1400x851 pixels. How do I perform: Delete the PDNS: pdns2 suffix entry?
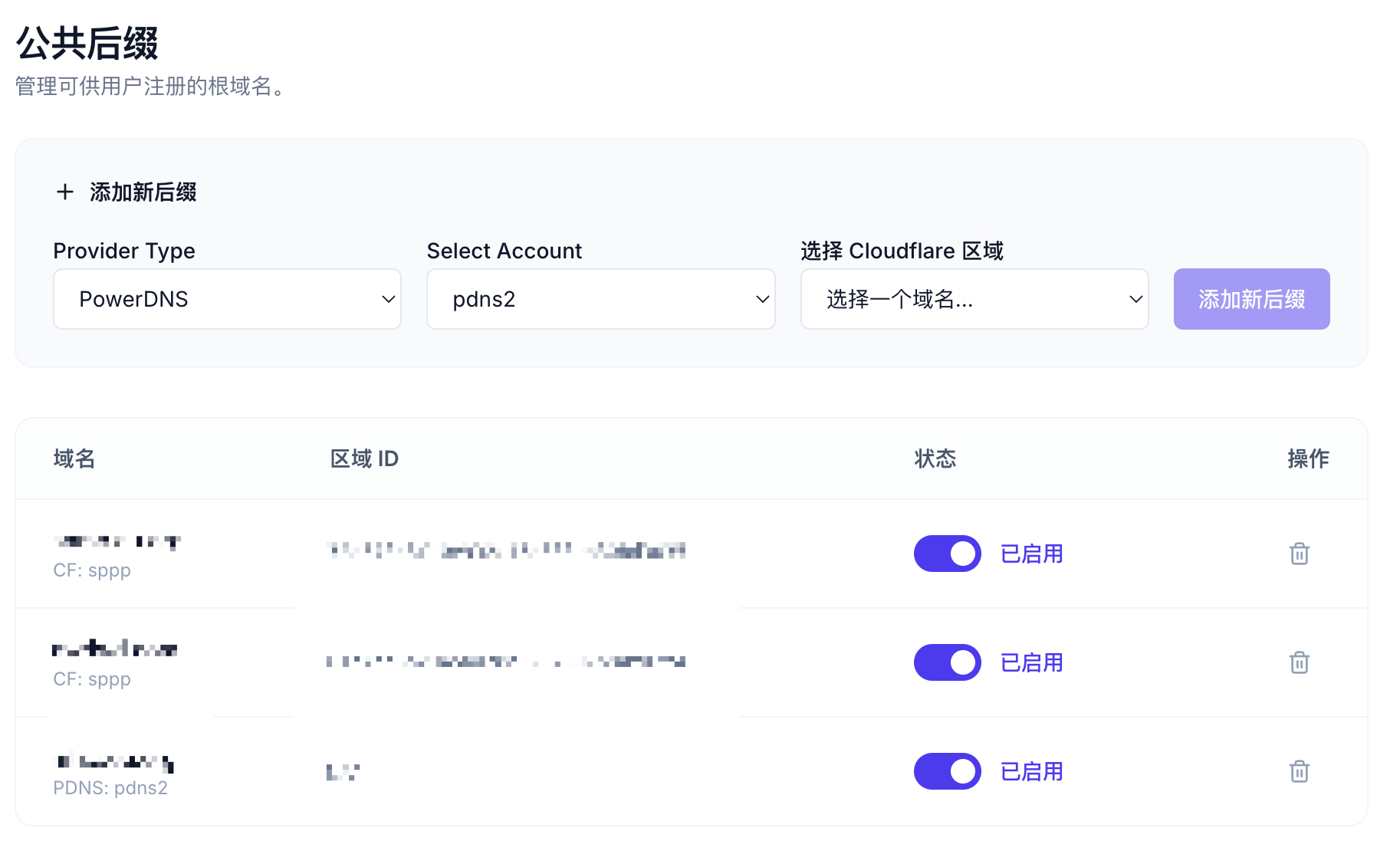point(1299,771)
